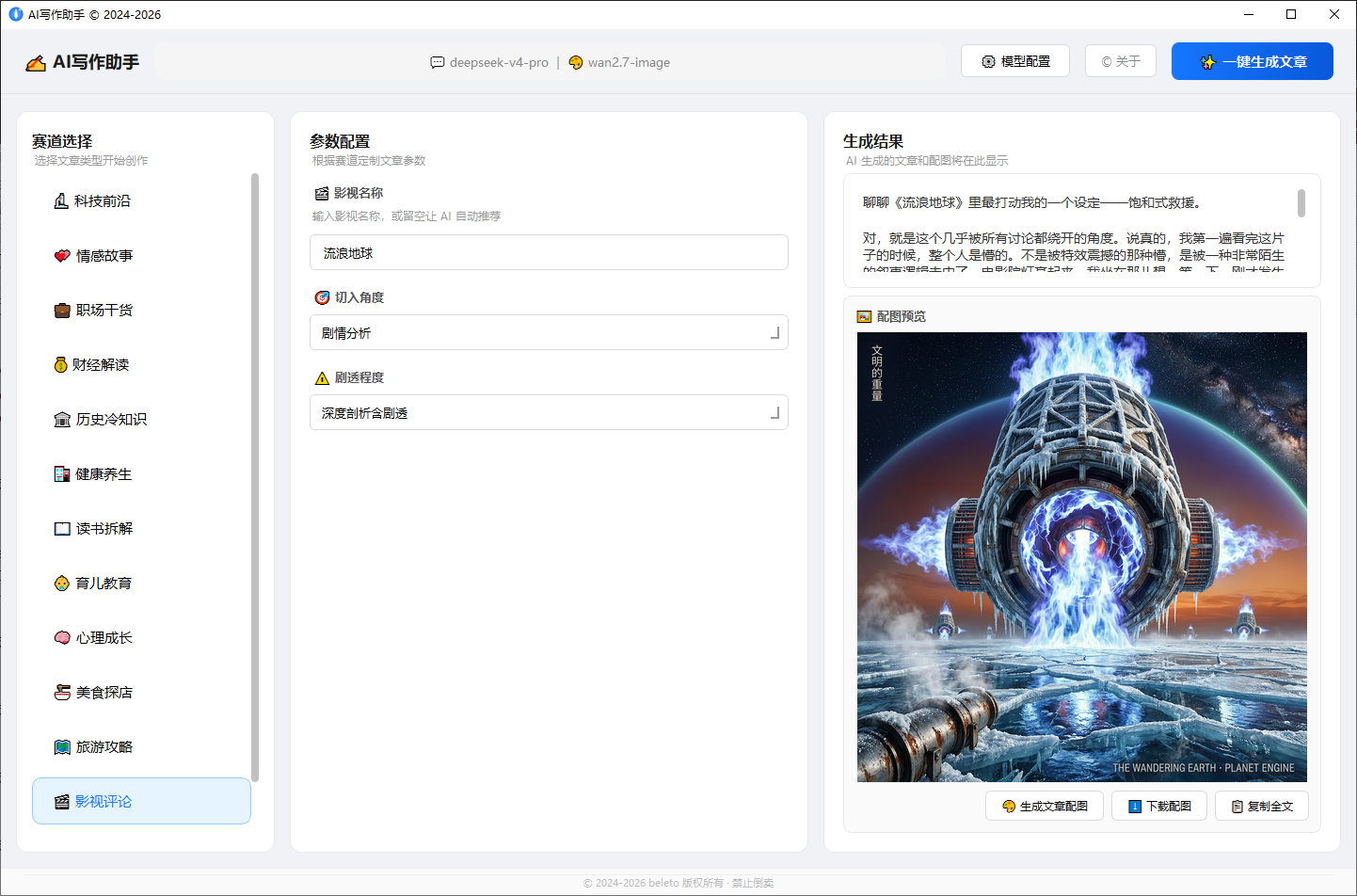Click the 参数配置 heading
1357x896 pixels.
(340, 141)
